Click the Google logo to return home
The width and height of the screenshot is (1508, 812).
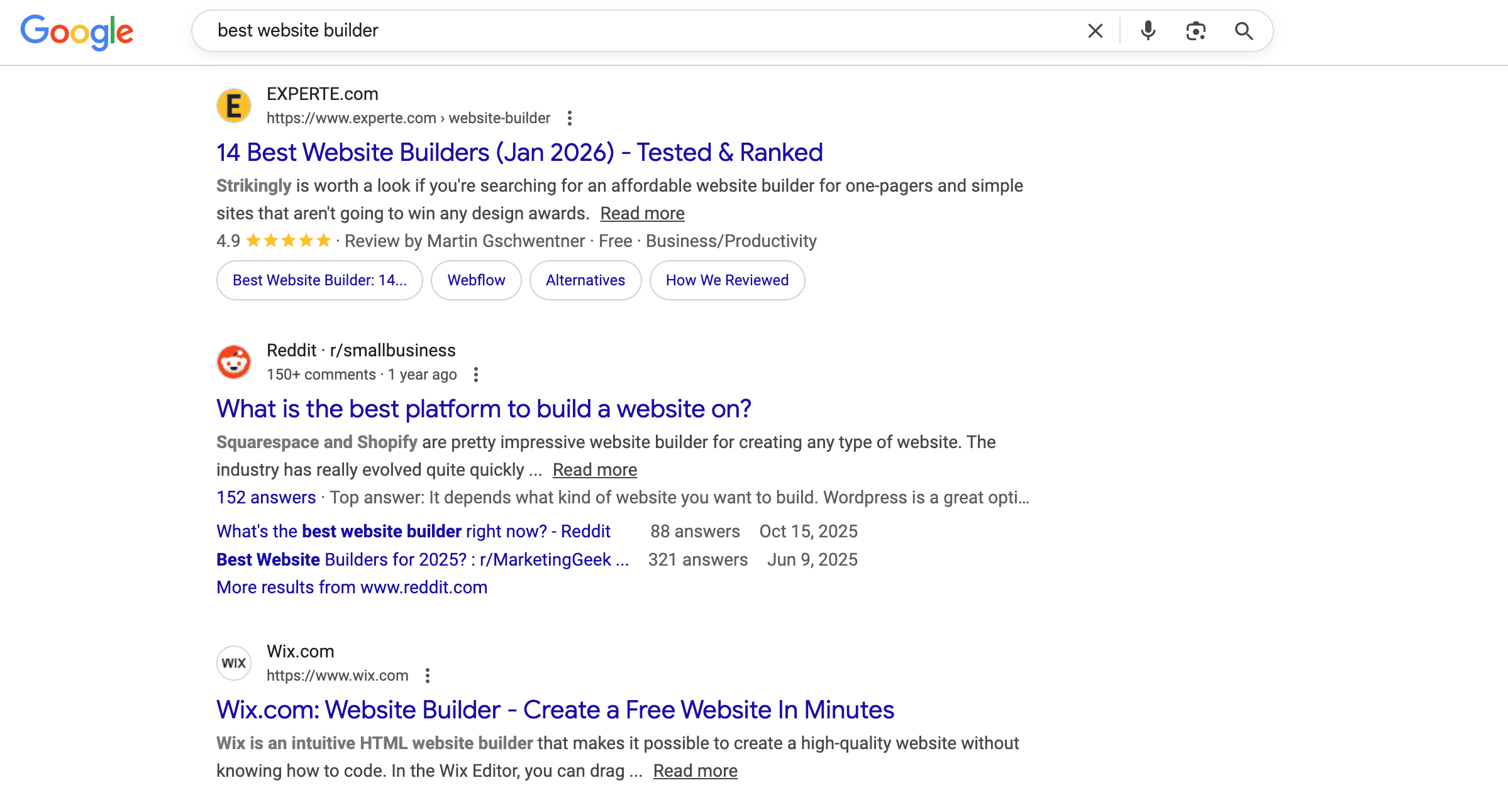tap(76, 31)
